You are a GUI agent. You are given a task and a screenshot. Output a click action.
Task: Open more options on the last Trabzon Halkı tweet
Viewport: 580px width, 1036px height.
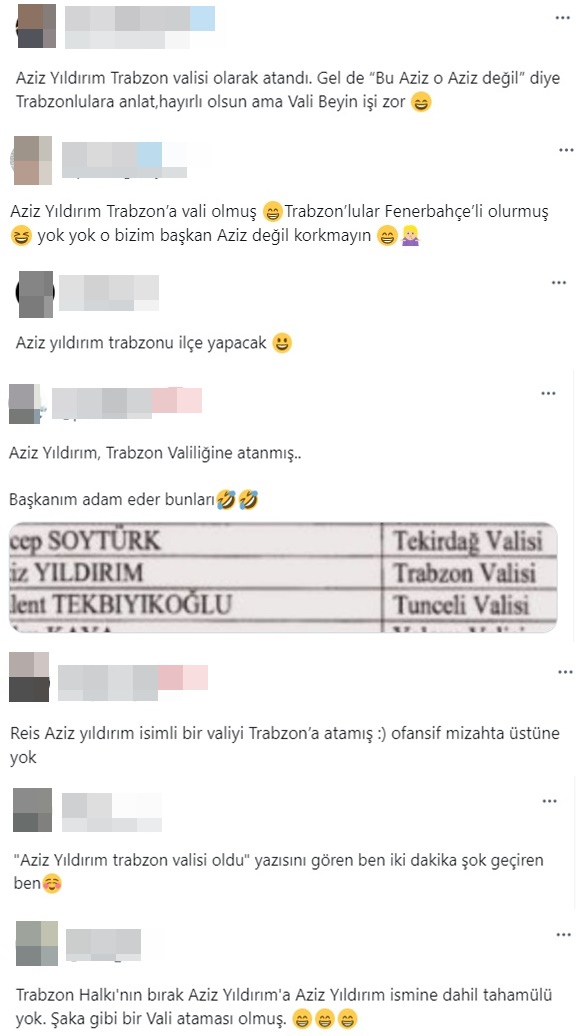pyautogui.click(x=563, y=935)
